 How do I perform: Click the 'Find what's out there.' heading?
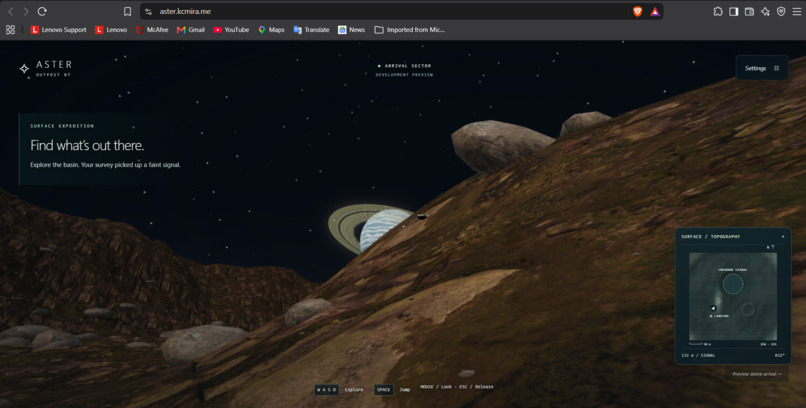pos(87,145)
